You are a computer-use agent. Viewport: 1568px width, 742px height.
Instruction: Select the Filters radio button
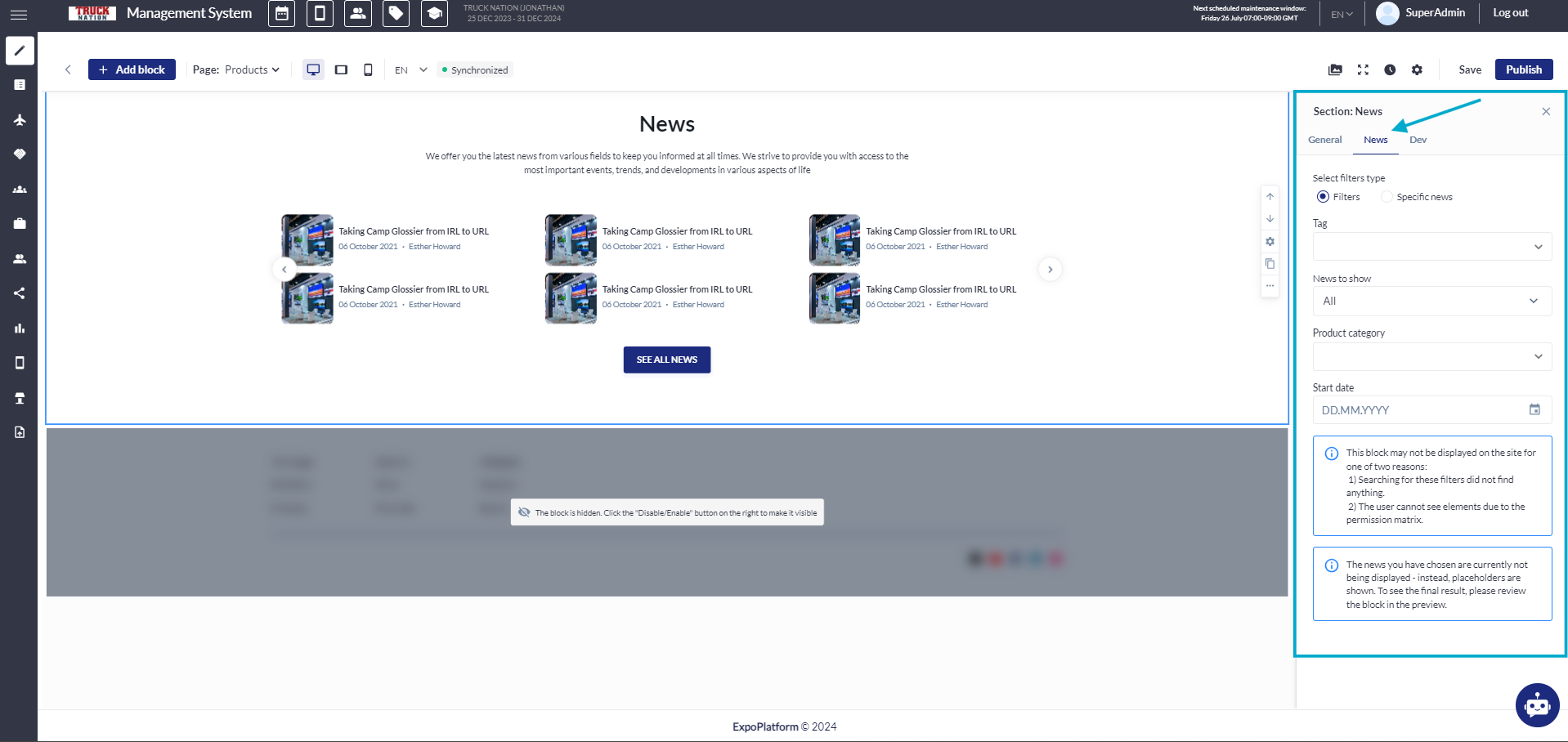tap(1323, 197)
